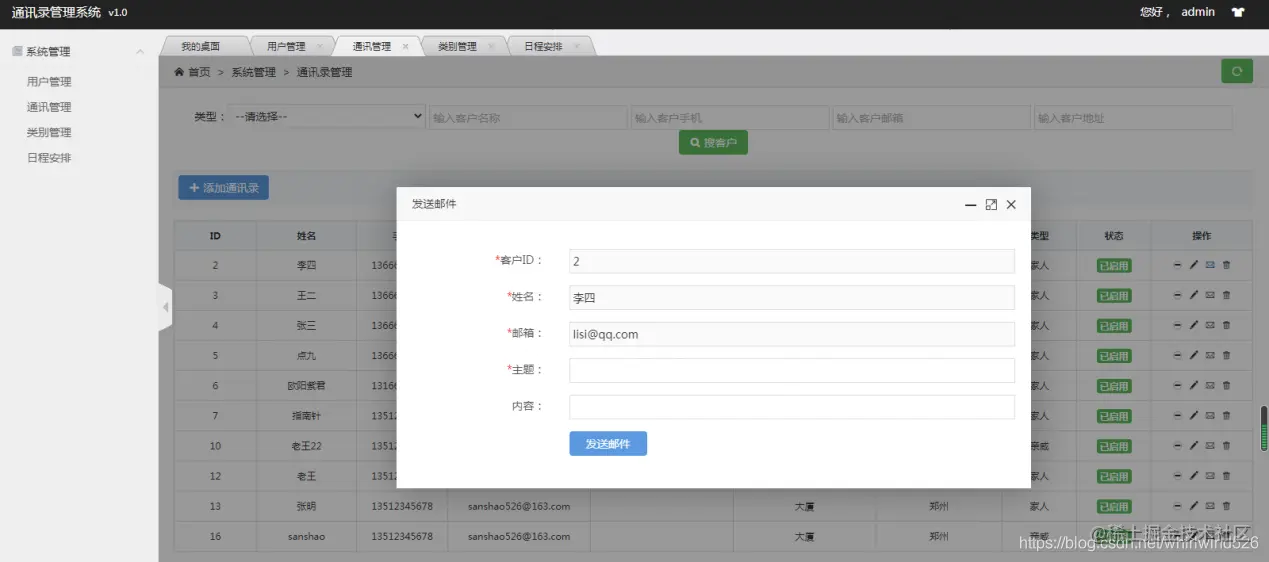Click the 输入客户邮箱 search field
The image size is (1269, 562).
[x=932, y=118]
